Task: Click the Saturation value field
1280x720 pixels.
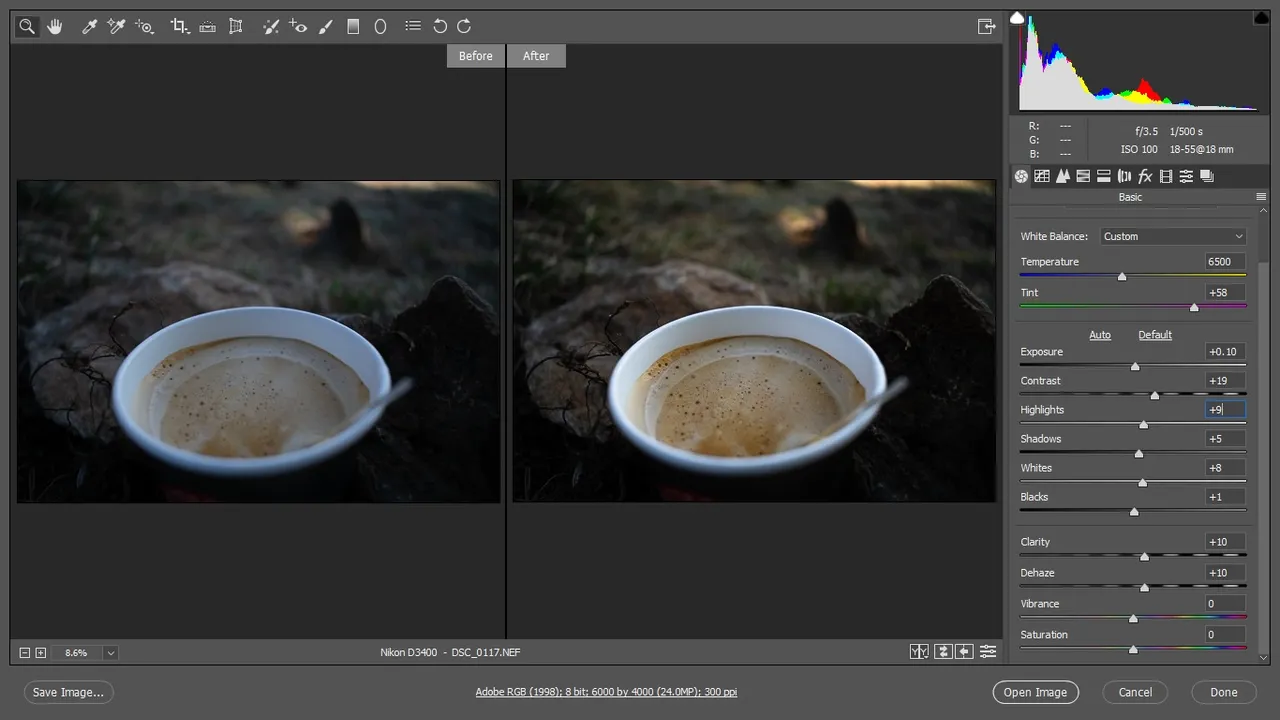Action: point(1226,635)
